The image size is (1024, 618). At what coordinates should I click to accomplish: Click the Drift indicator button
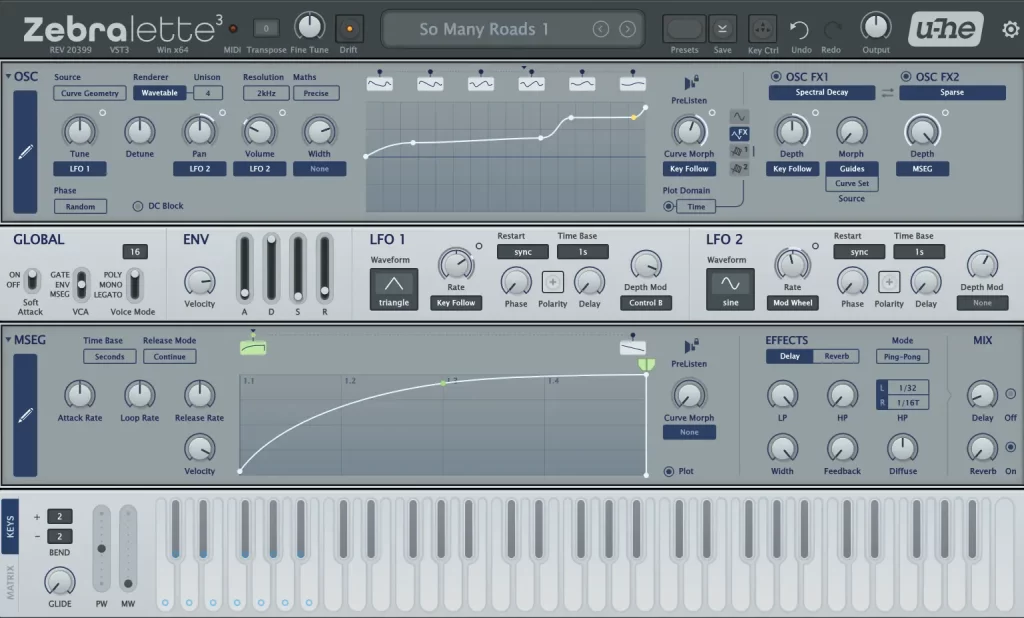pyautogui.click(x=349, y=29)
